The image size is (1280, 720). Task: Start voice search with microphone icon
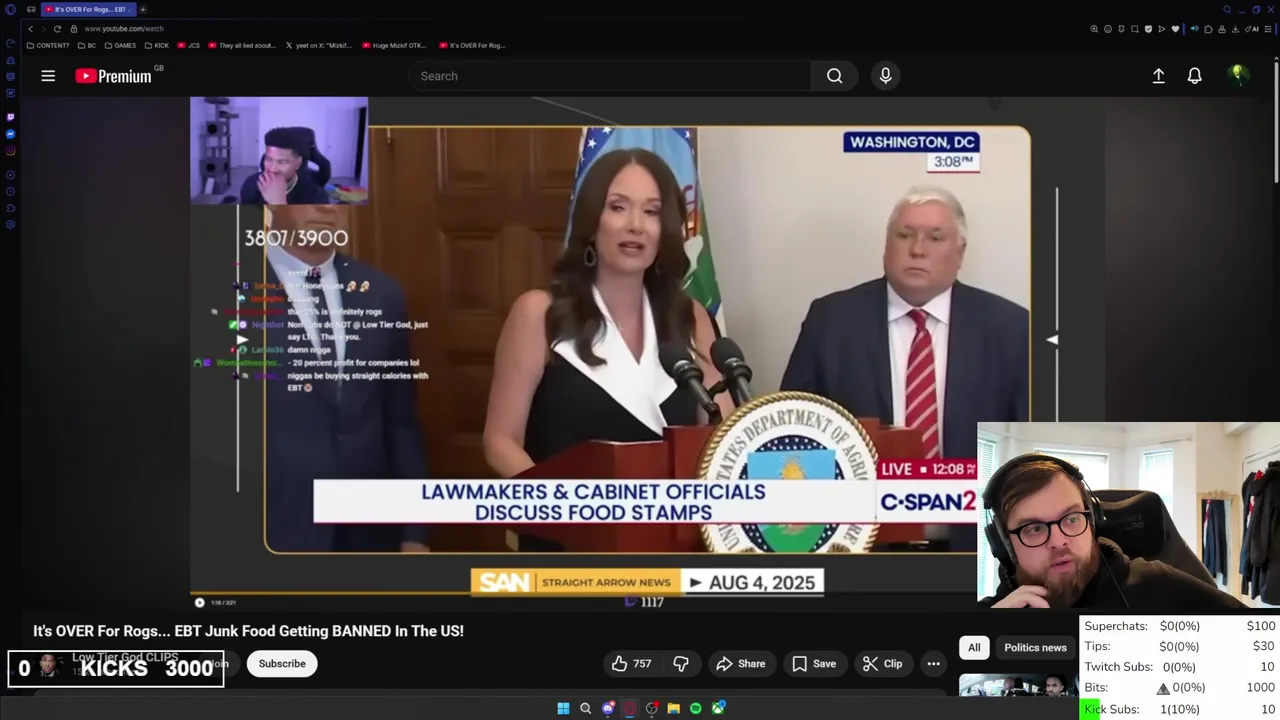pos(885,76)
